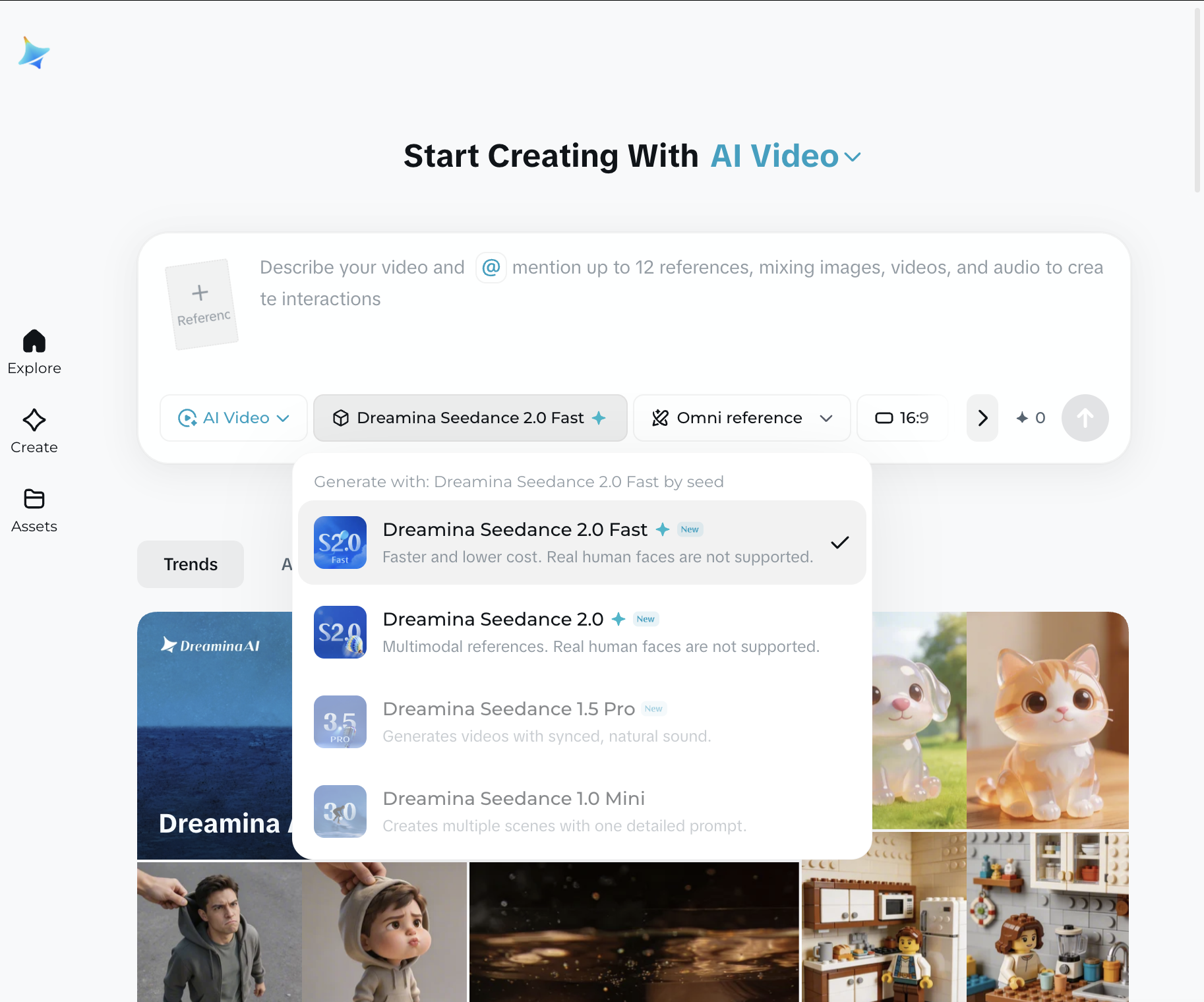Image resolution: width=1204 pixels, height=1002 pixels.
Task: Choose Dreamina Seedance 2.0 model
Action: point(582,632)
